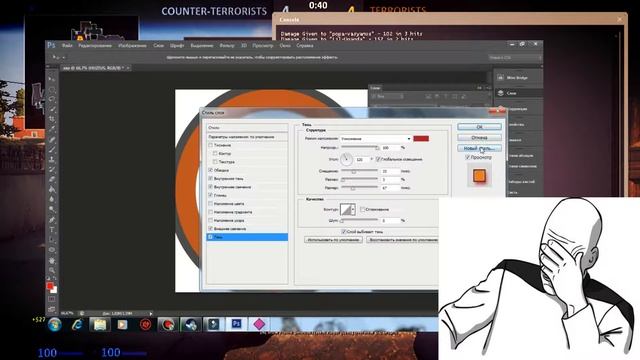
Task: Enable the Тиснение (Bevel) style checkbox
Action: (211, 145)
